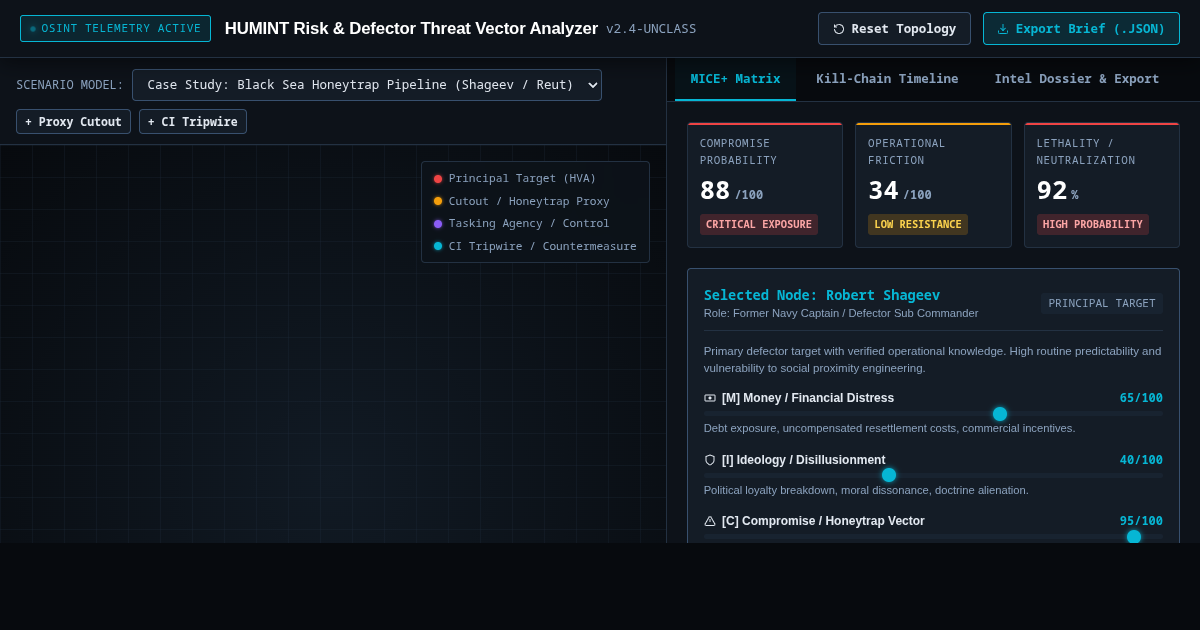Image resolution: width=1200 pixels, height=630 pixels.
Task: Adjust the Compromise / Honeytrap Vector slider
Action: point(933,537)
